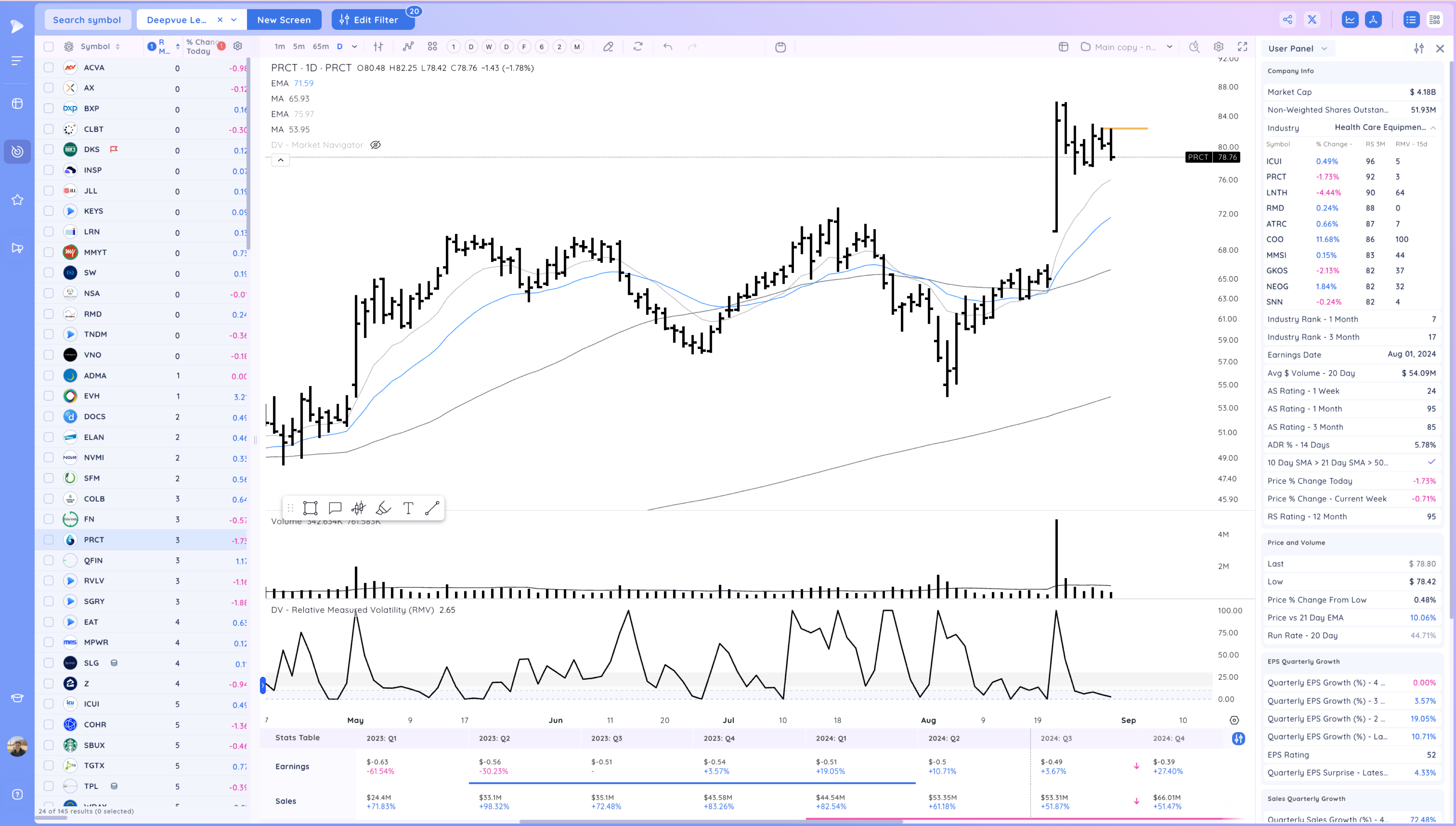Check the PRCT row checkbox
The height and width of the screenshot is (826, 1456).
(49, 540)
